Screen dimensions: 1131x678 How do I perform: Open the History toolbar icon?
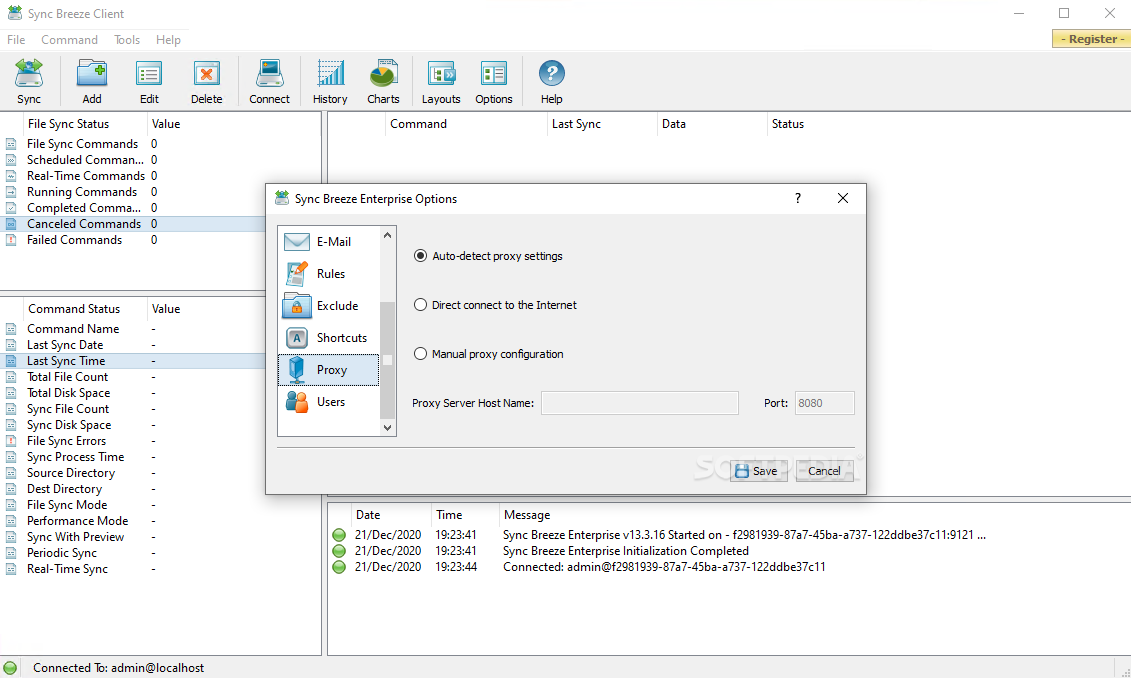pyautogui.click(x=330, y=82)
